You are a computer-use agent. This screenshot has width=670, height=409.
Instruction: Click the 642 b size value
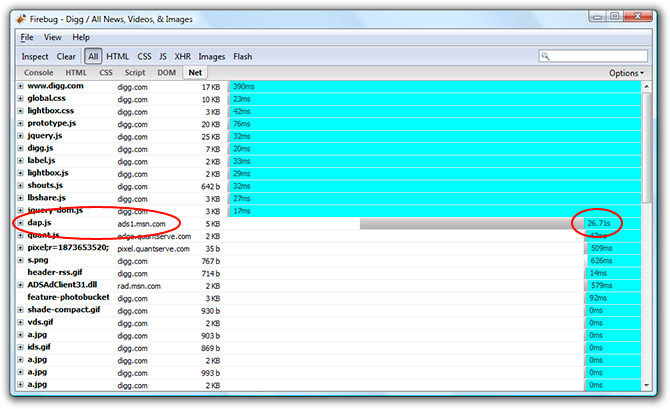(211, 187)
